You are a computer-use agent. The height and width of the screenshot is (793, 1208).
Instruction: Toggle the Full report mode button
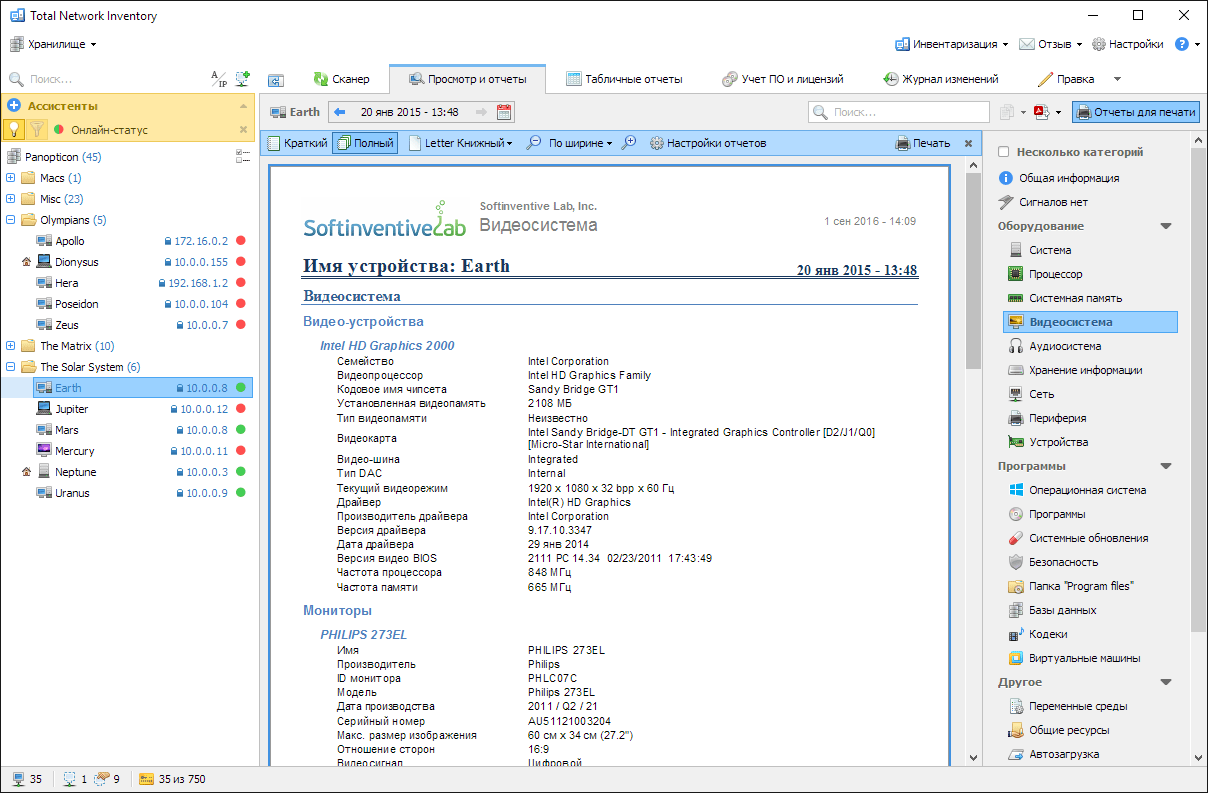365,143
